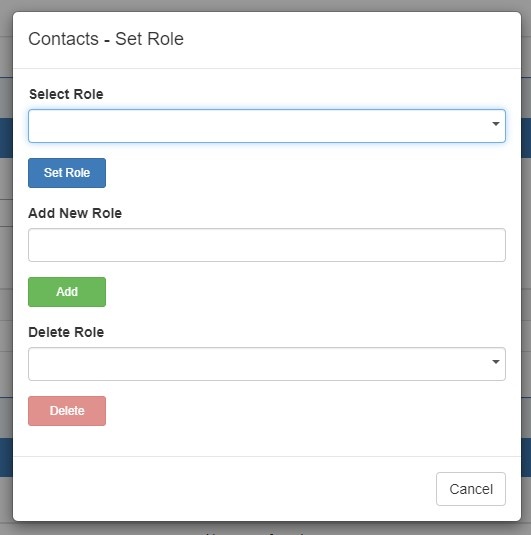531x535 pixels.
Task: Click the Select Role label
Action: pos(66,94)
